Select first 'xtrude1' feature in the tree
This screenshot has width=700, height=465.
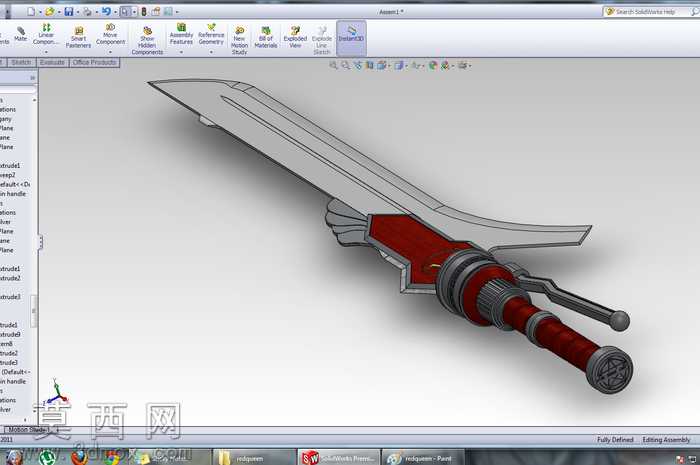coord(10,166)
